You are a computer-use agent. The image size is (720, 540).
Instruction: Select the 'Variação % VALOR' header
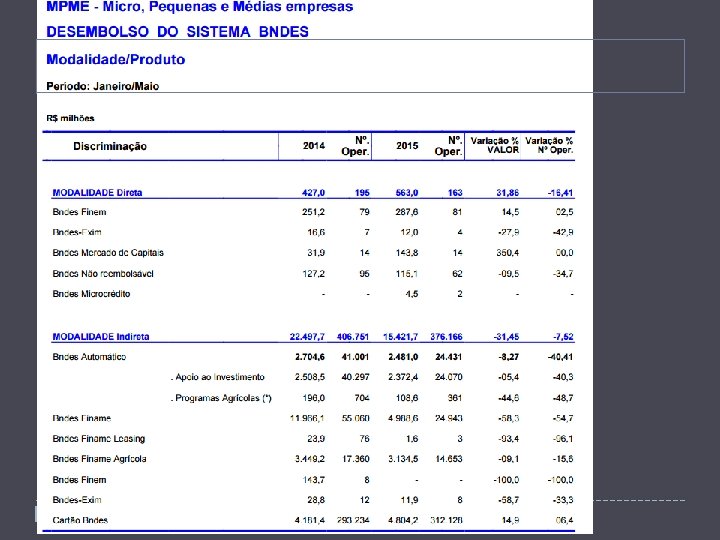(494, 145)
